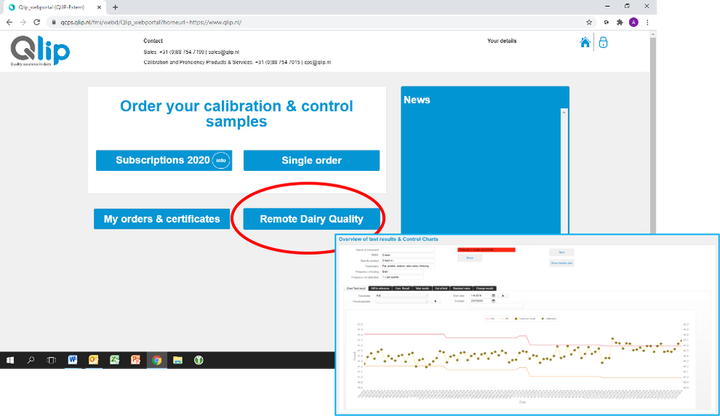Switch to the Change results tab
Viewport: 720px width, 416px height.
pyautogui.click(x=485, y=288)
